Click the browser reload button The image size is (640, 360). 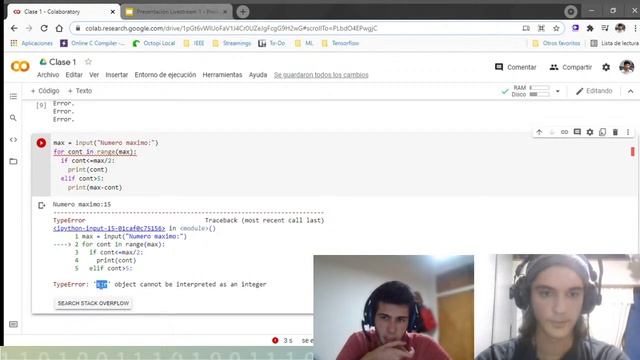pyautogui.click(x=44, y=28)
